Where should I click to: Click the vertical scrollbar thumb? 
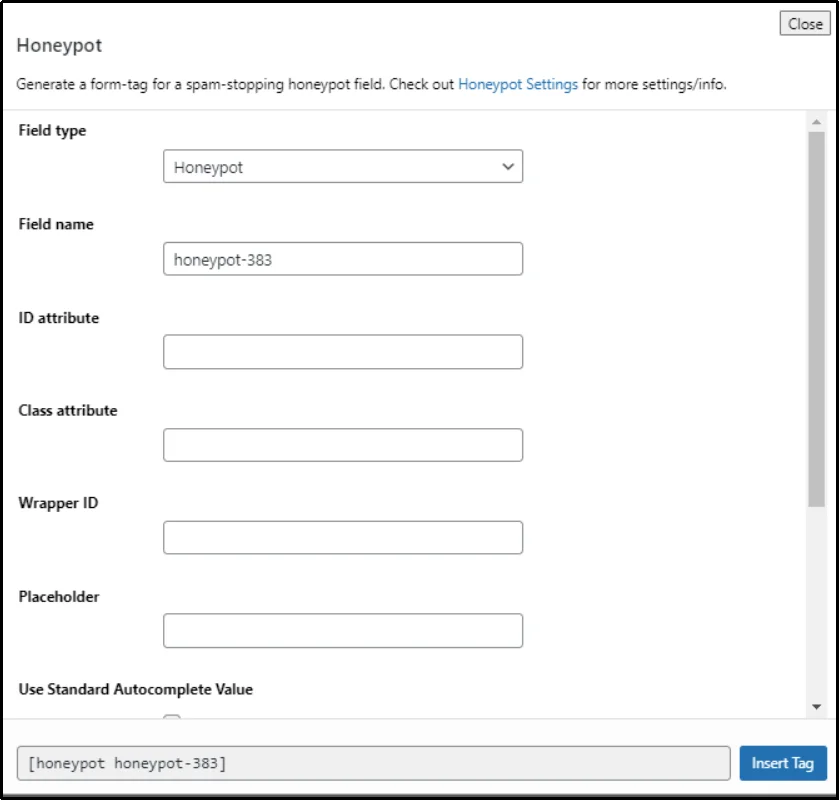(816, 319)
